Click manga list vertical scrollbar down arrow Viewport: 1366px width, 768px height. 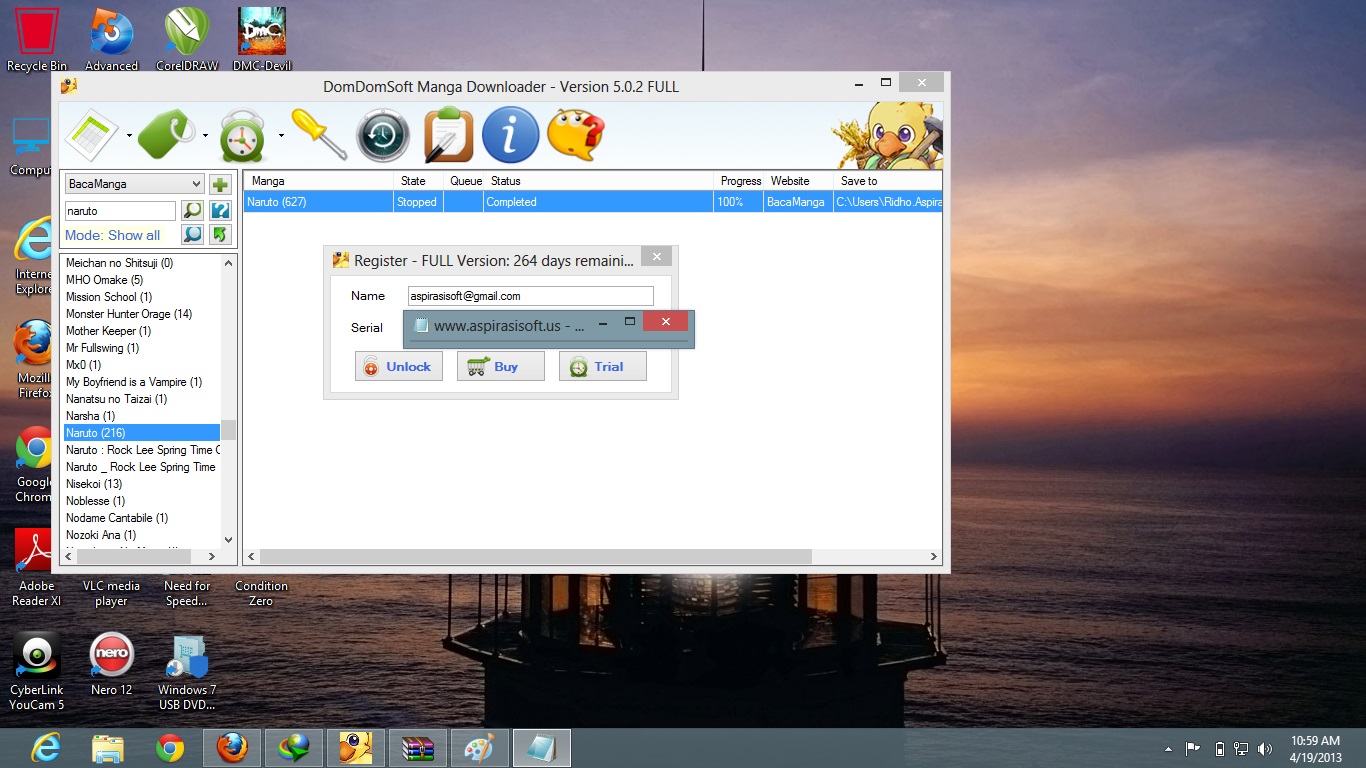click(229, 539)
